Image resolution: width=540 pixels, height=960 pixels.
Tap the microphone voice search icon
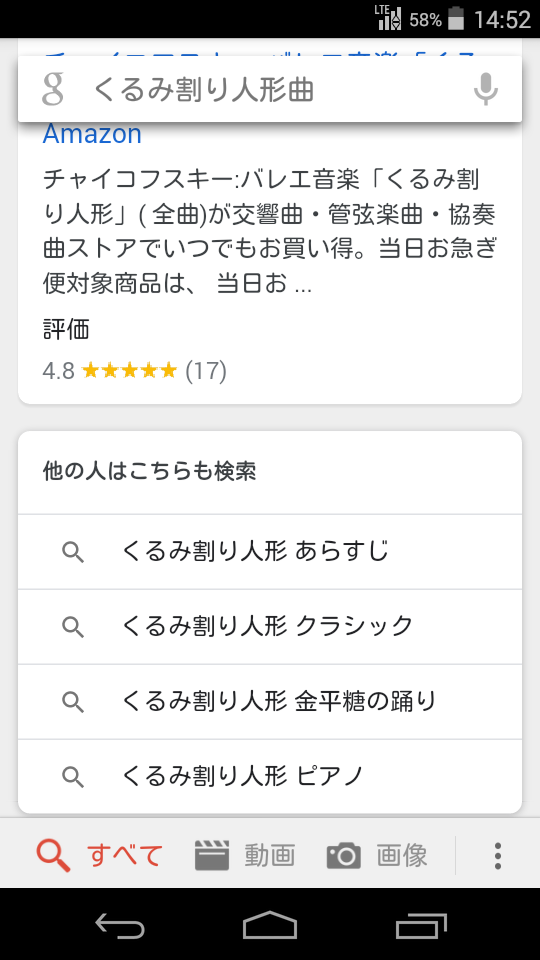[486, 89]
